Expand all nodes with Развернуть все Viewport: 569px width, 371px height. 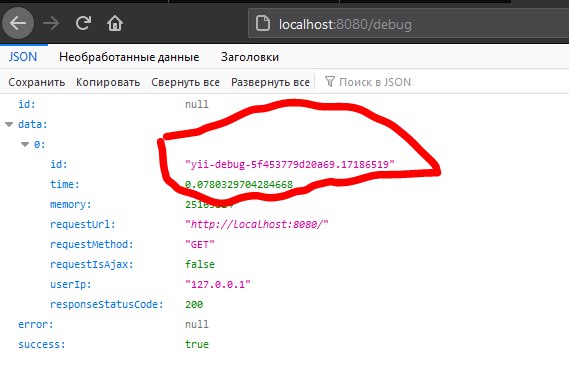click(270, 82)
